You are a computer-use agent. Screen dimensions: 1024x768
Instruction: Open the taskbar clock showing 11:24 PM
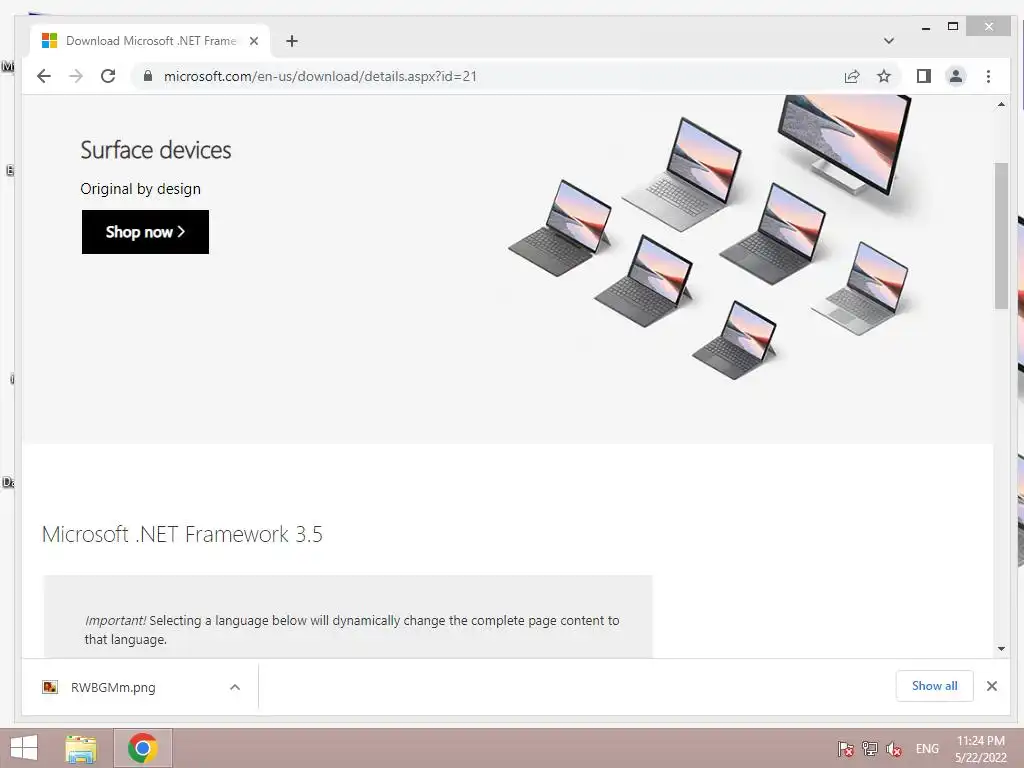click(980, 749)
